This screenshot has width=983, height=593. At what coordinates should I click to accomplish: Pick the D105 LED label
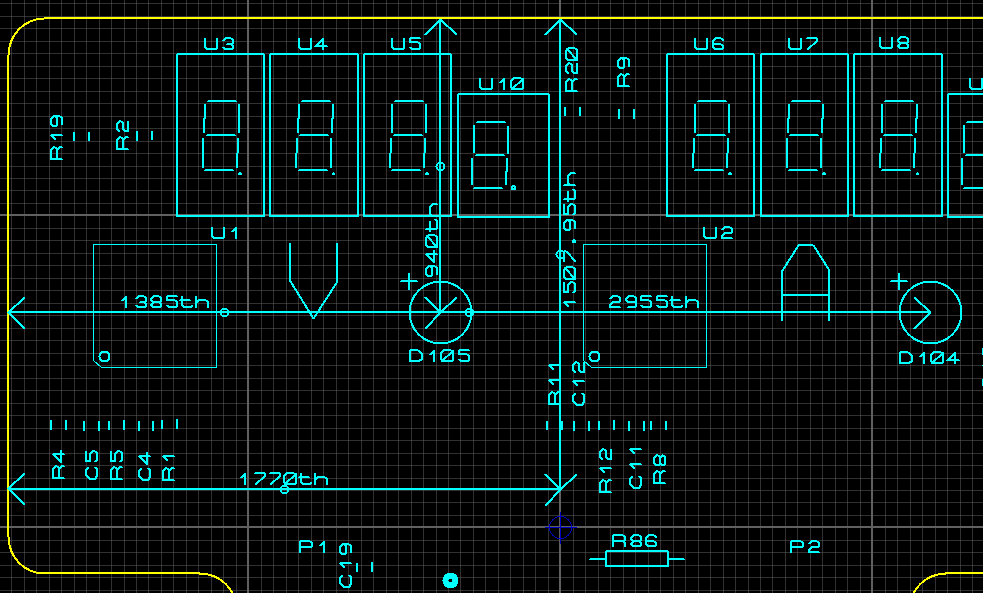point(439,356)
